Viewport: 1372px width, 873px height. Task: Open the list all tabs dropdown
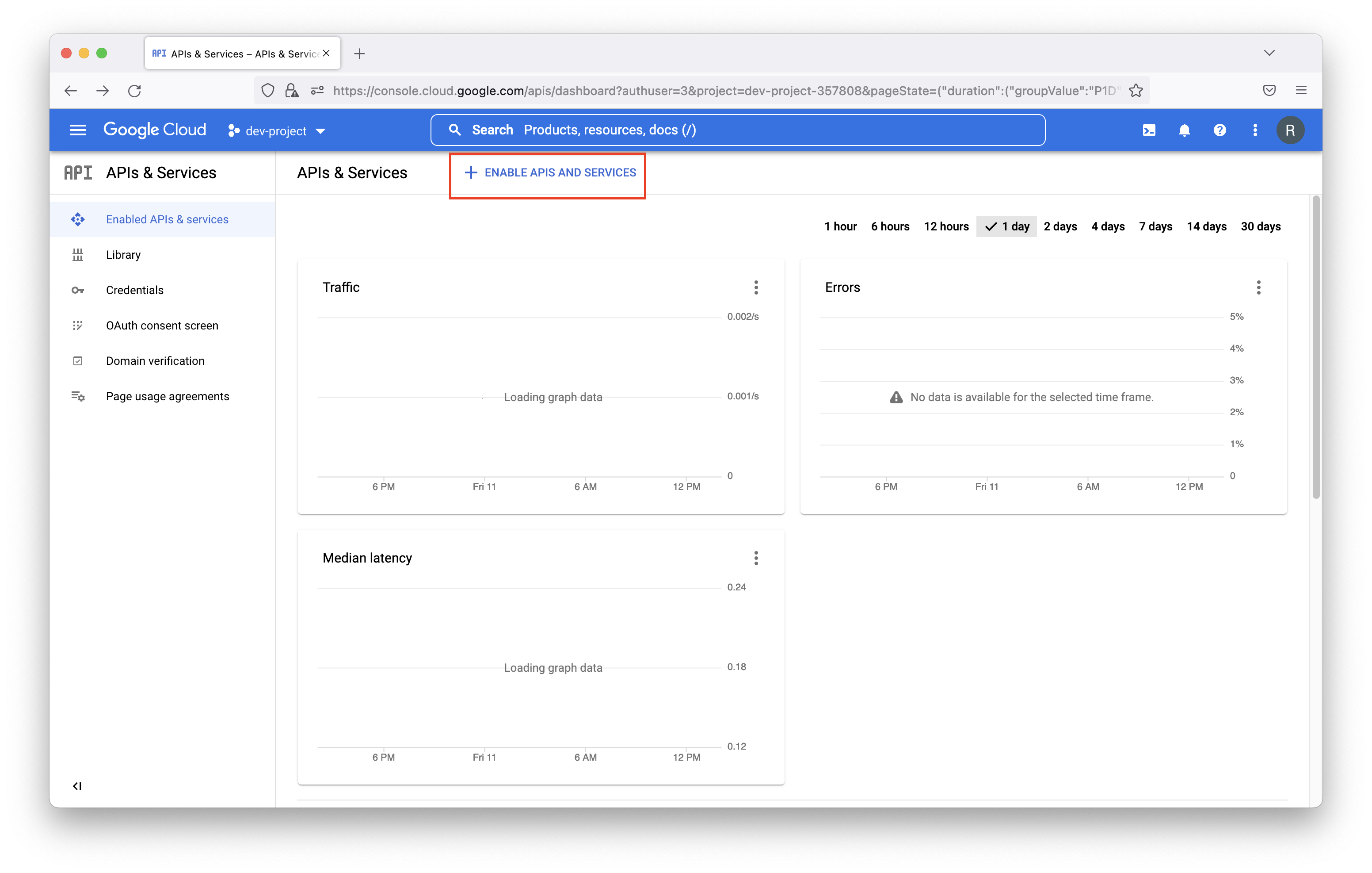[1269, 53]
